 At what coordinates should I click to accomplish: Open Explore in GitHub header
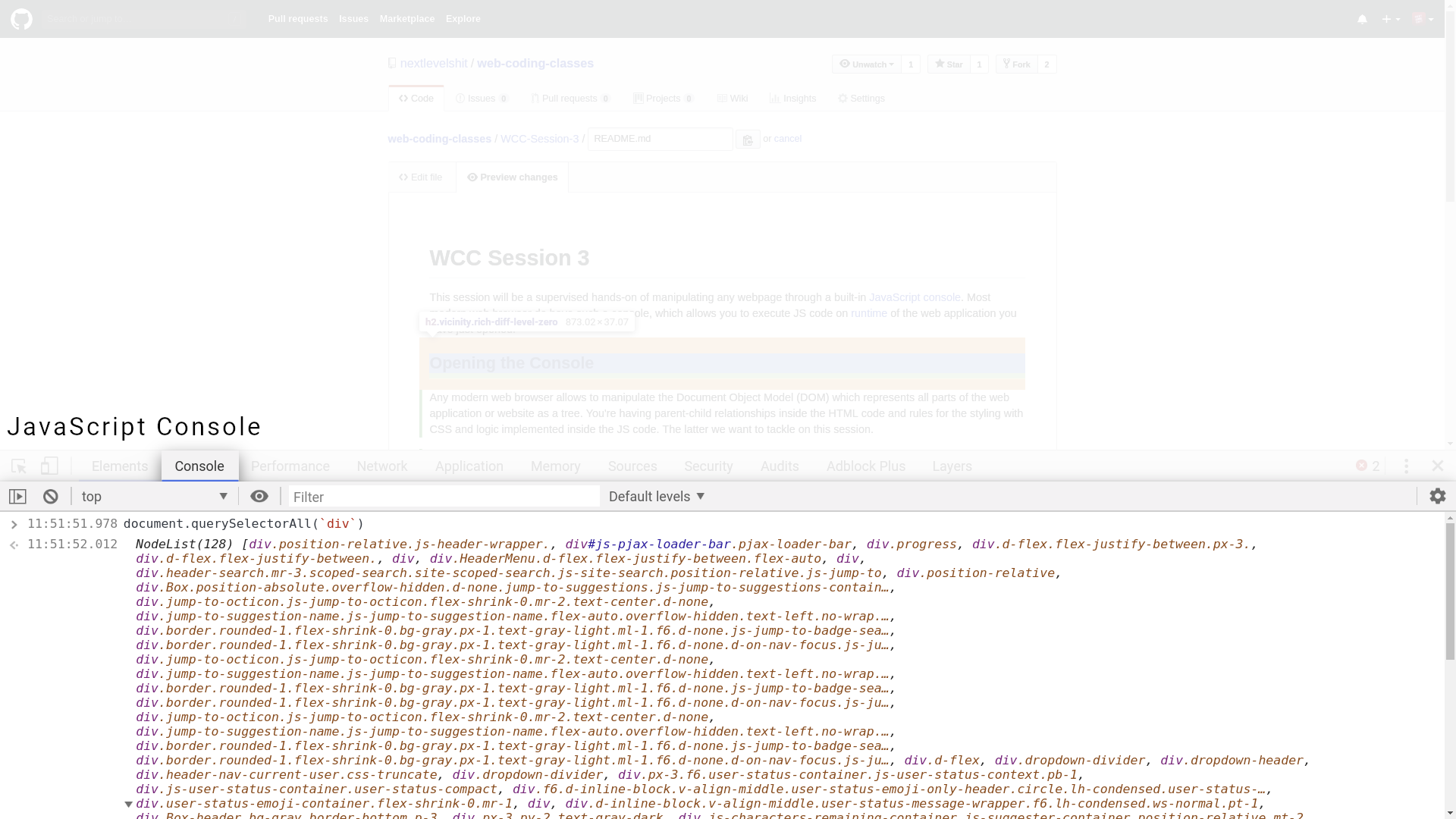(463, 19)
